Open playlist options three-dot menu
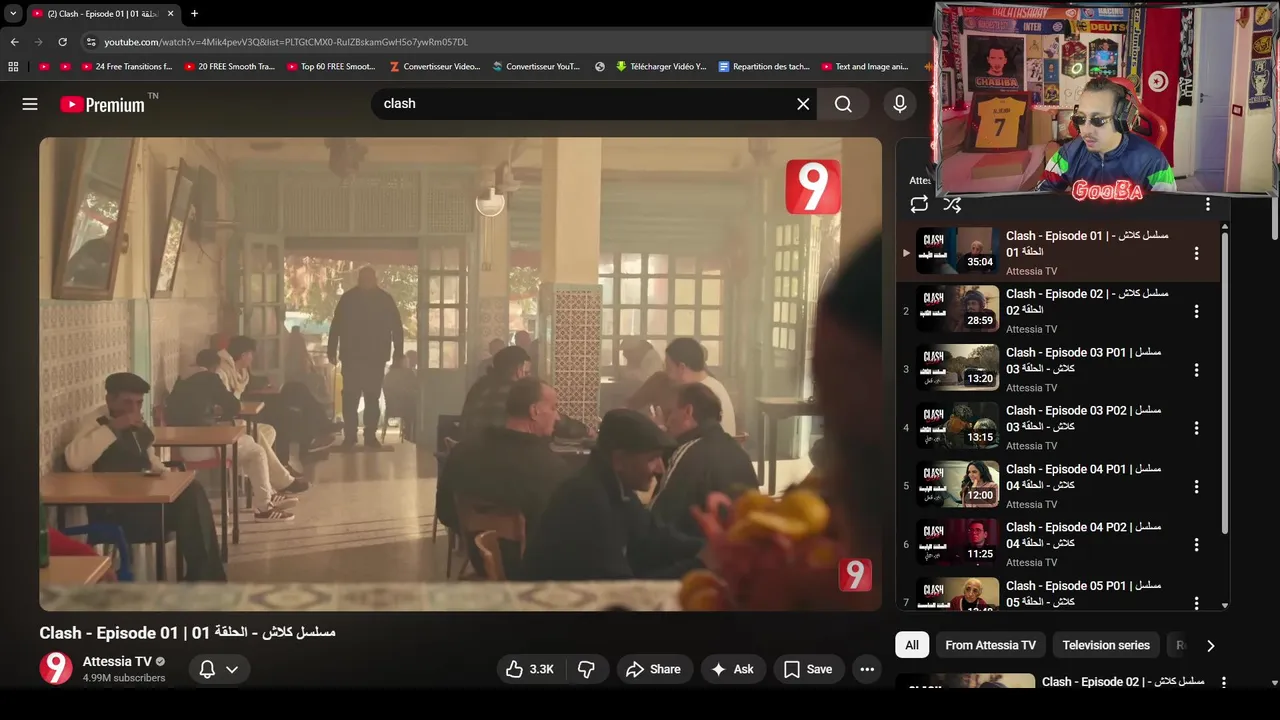The width and height of the screenshot is (1280, 720). (x=1207, y=204)
